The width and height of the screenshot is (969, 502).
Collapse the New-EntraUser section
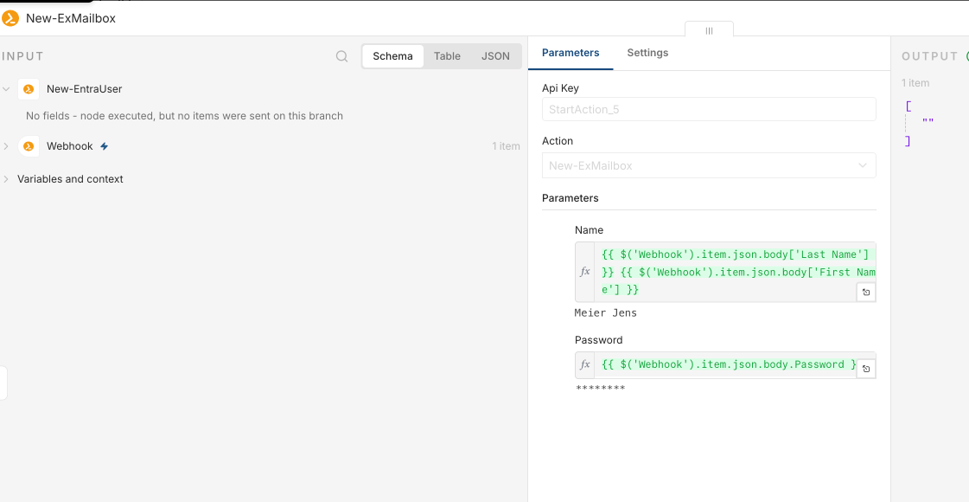(6, 89)
